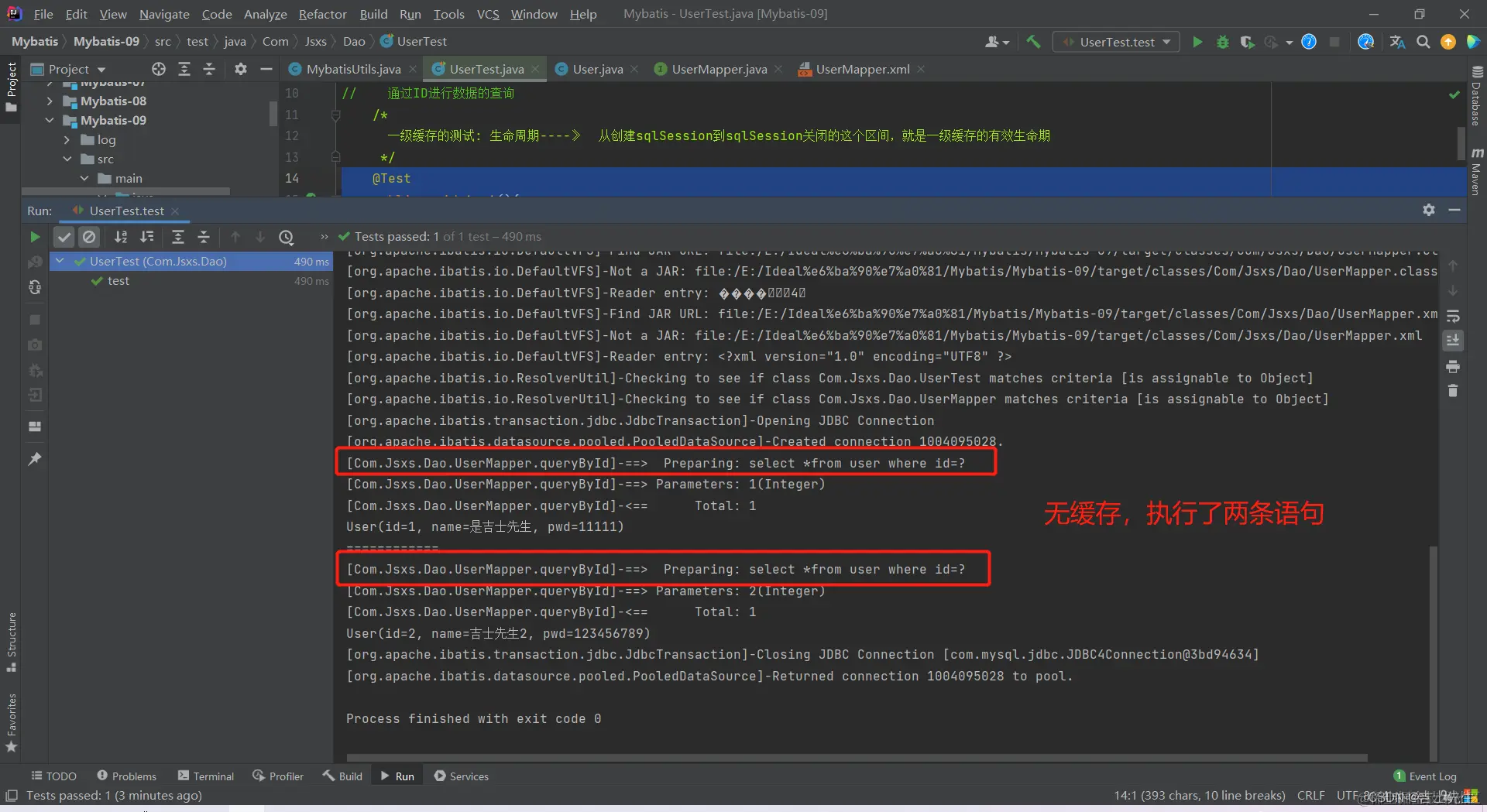
Task: Print console output
Action: click(1453, 366)
